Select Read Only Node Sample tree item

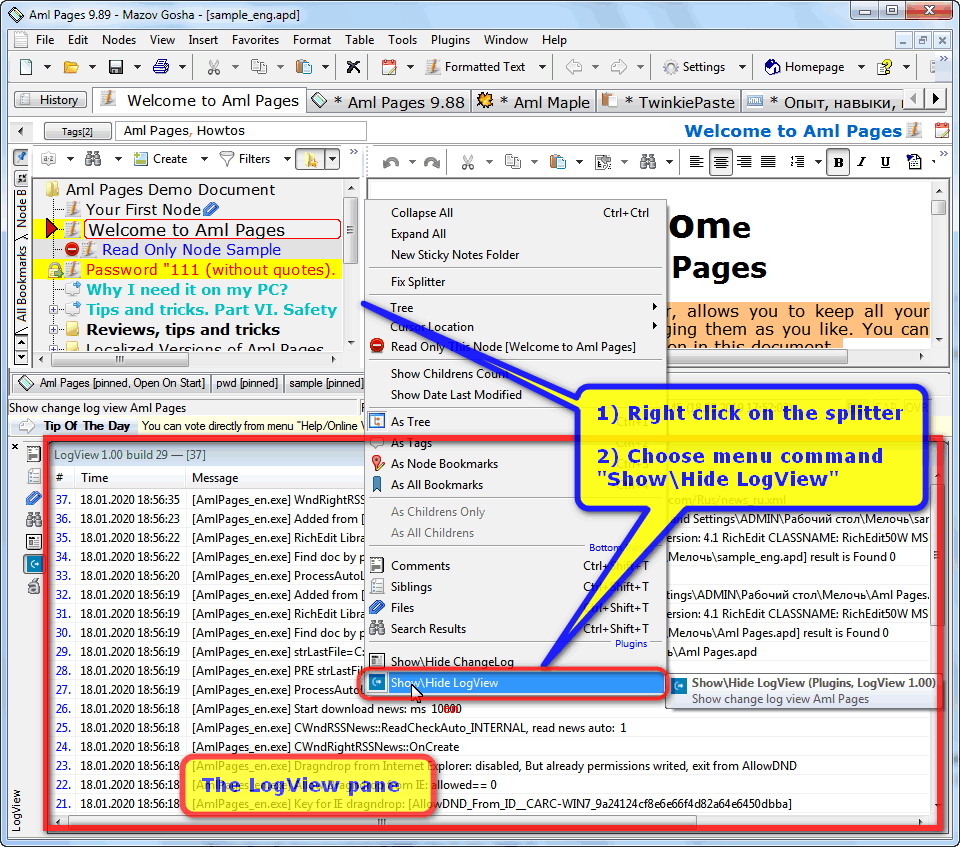tap(191, 250)
